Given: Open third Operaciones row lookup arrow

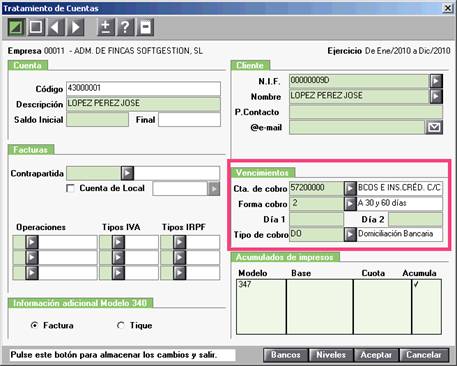Looking at the screenshot, I should point(32,273).
